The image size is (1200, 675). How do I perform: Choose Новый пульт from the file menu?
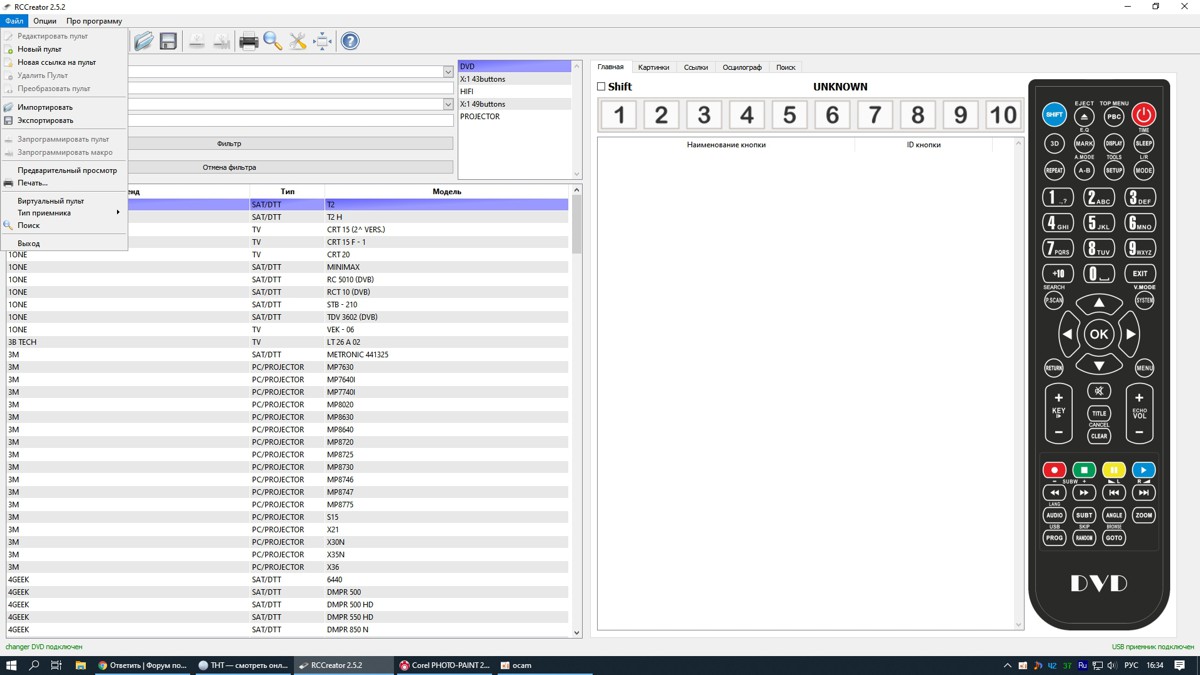coord(39,49)
